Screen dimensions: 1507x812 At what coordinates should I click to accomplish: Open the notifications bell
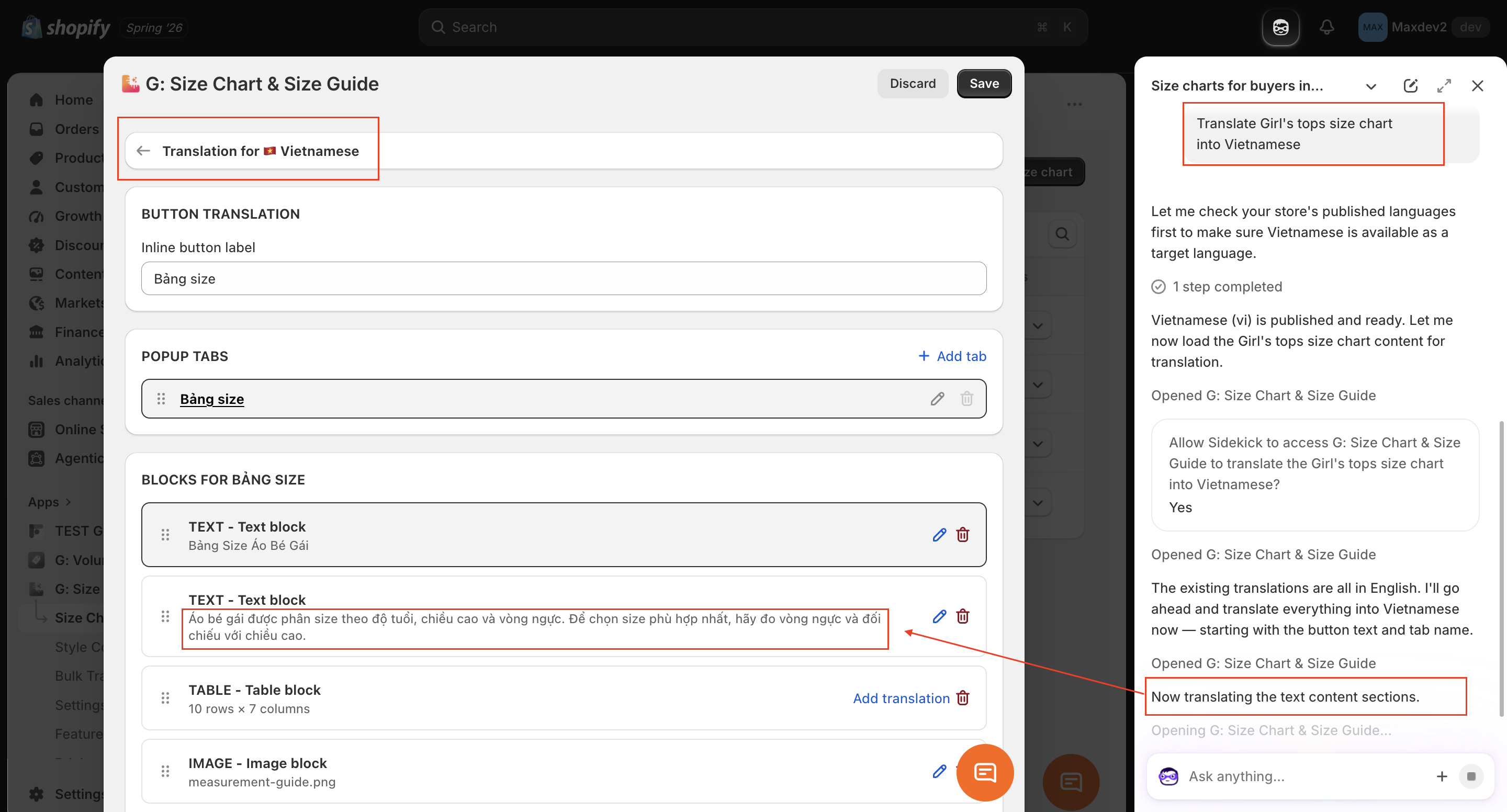[x=1327, y=27]
